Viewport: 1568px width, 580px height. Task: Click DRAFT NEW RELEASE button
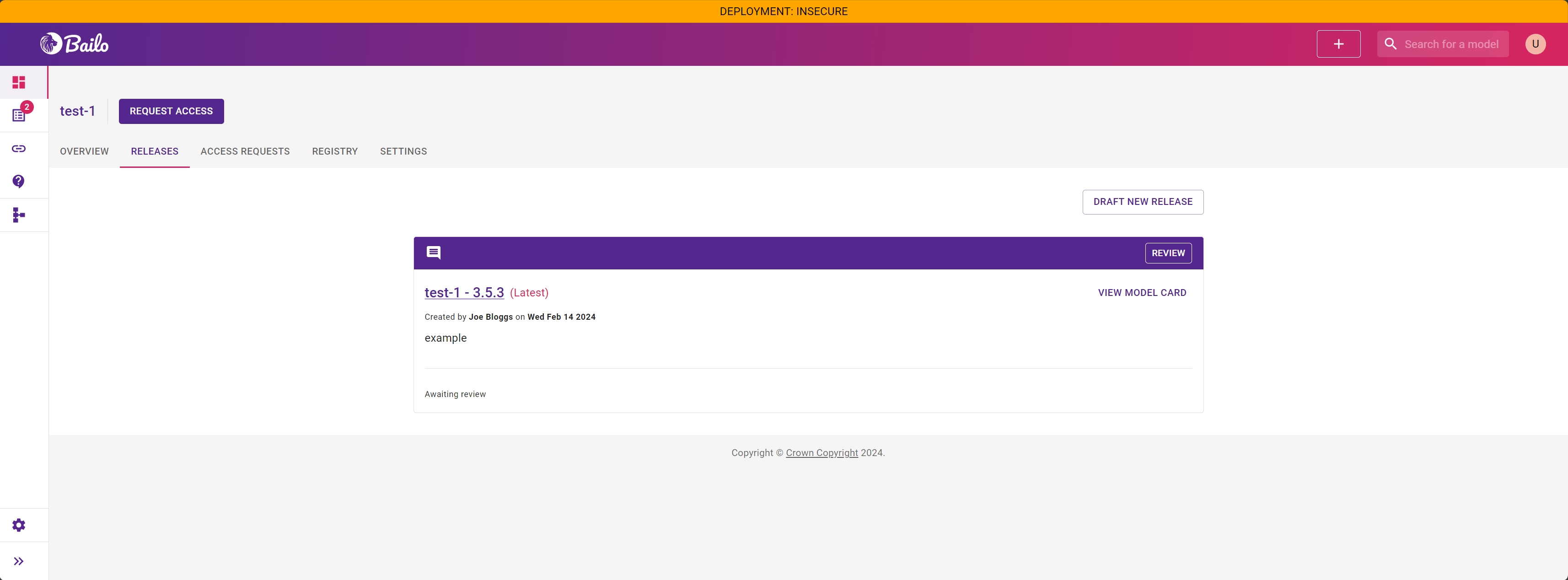1143,201
